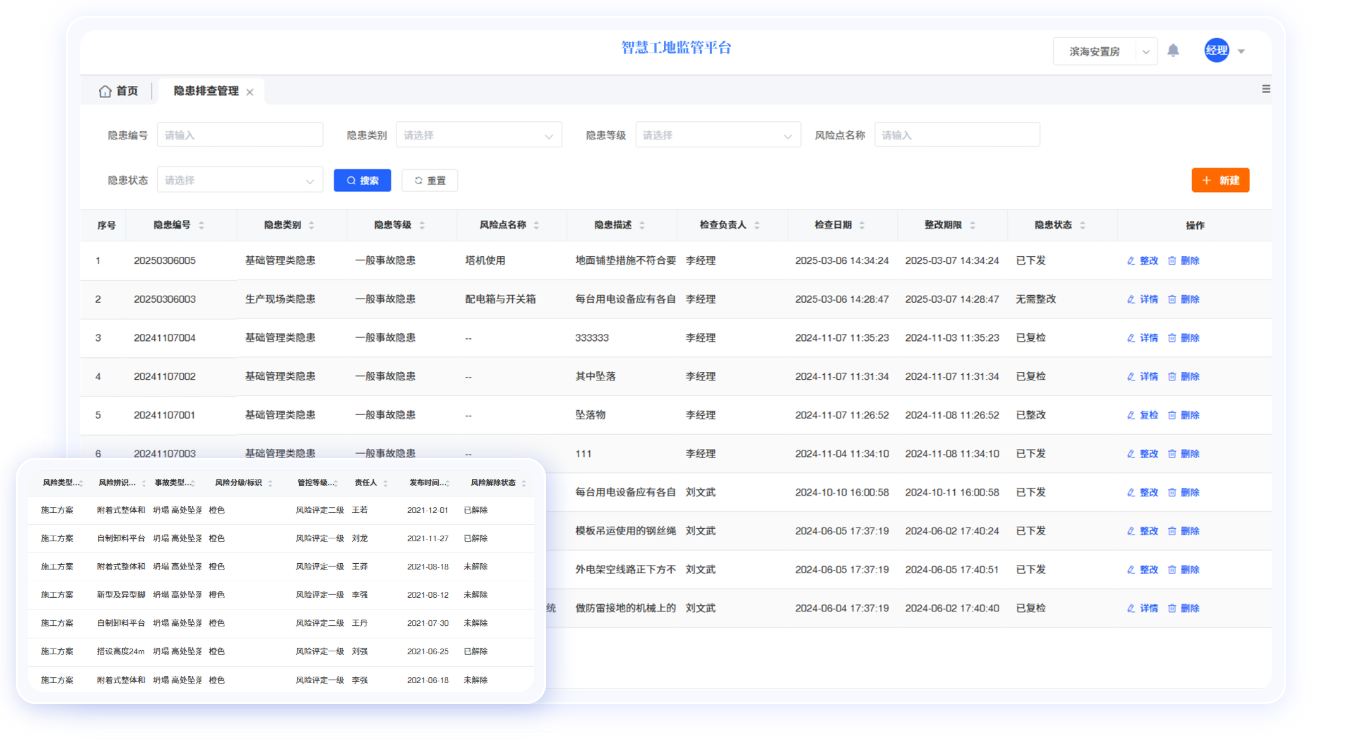
Task: Click the notification bell icon
Action: click(1173, 51)
